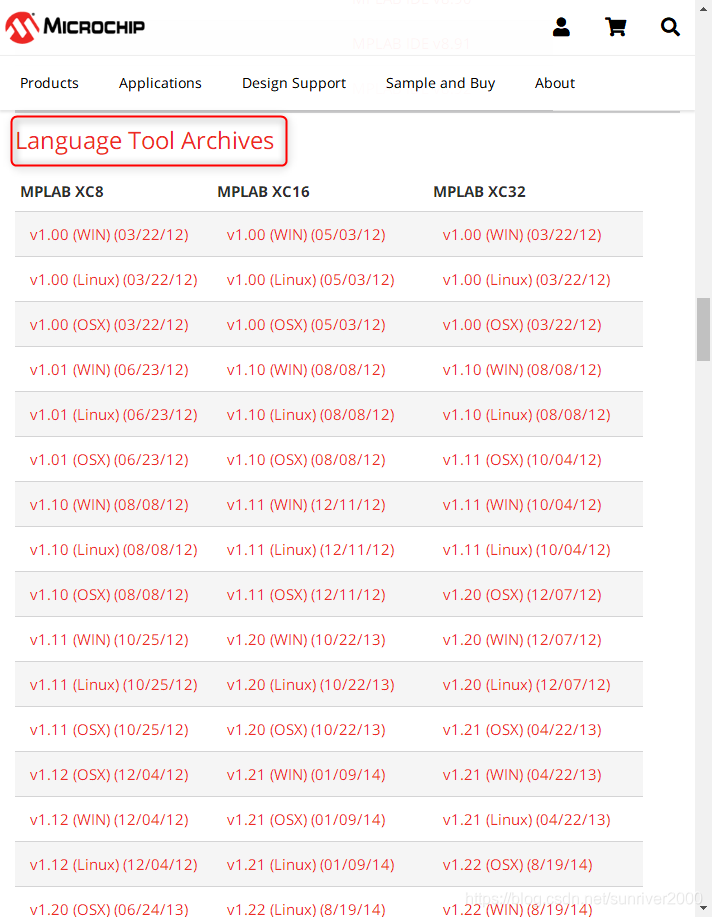Screen dimensions: 712x917
Task: Download XC32 v1.00 (Linux) (03/22/12)
Action: tap(527, 280)
